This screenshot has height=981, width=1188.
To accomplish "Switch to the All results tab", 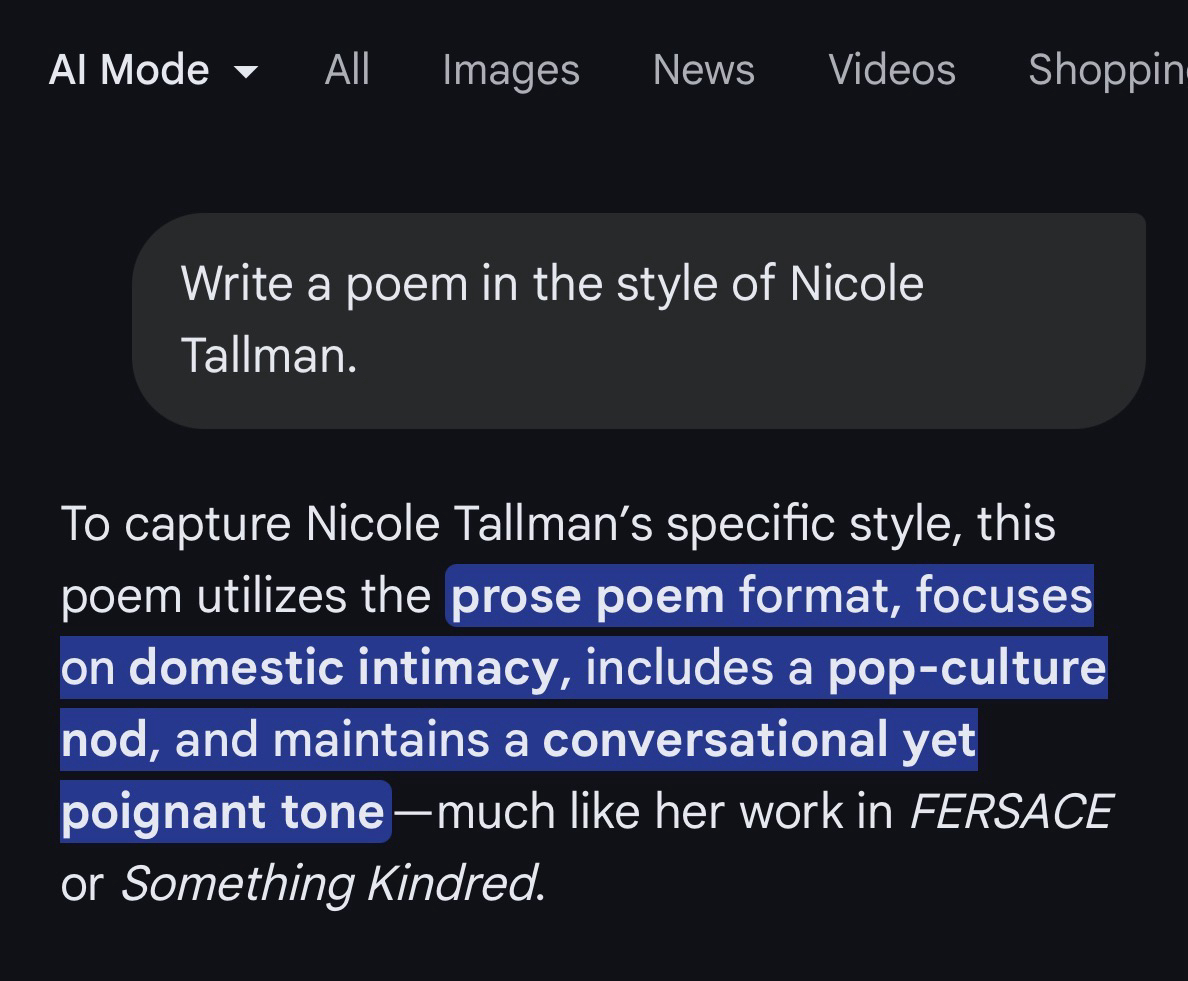I will pyautogui.click(x=347, y=70).
